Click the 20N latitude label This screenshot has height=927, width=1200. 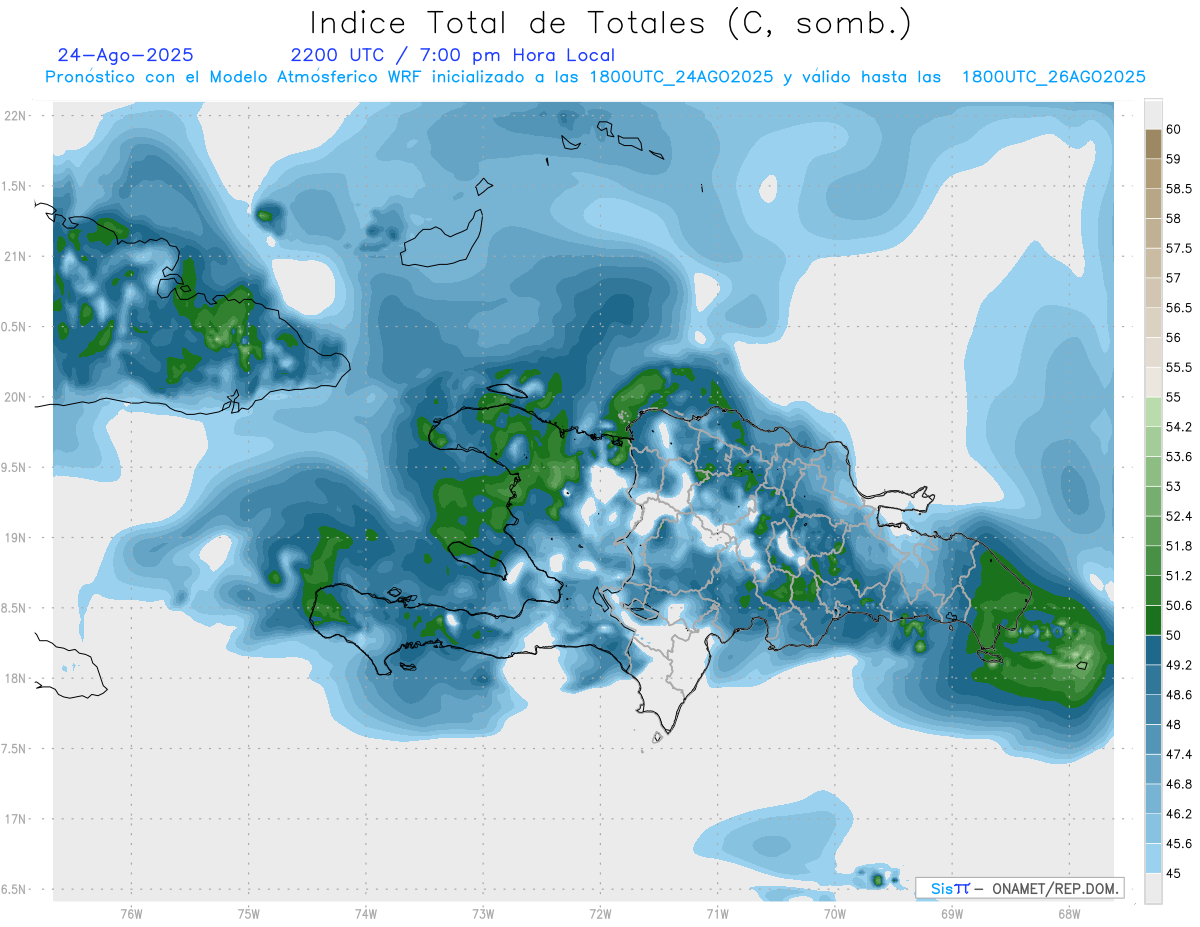click(16, 397)
